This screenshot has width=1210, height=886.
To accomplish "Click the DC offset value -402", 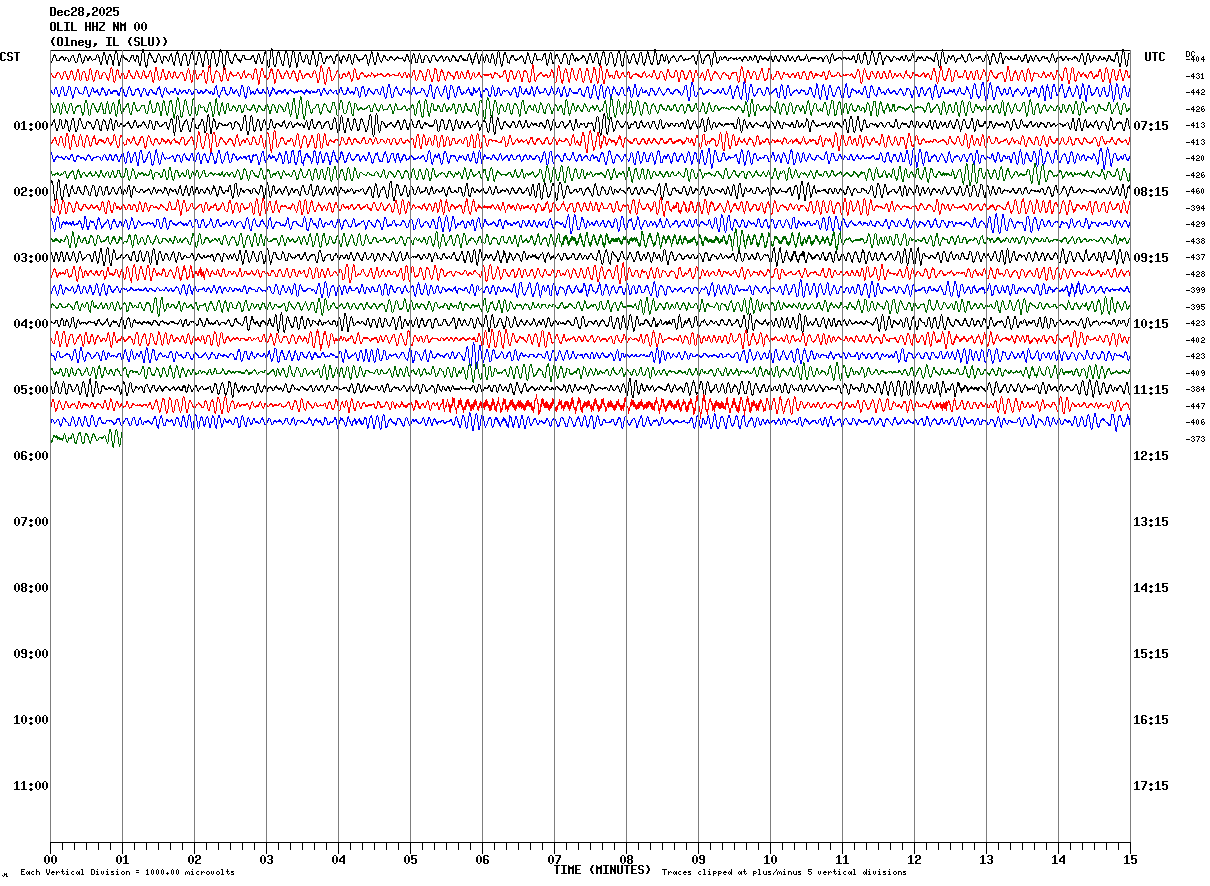I will click(x=1195, y=340).
